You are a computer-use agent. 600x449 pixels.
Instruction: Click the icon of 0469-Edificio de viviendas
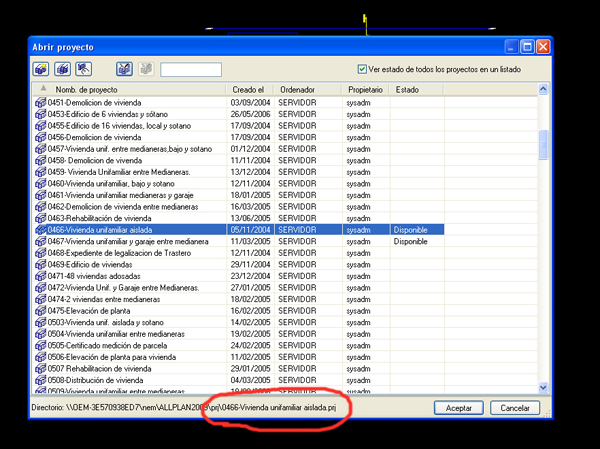click(x=41, y=265)
